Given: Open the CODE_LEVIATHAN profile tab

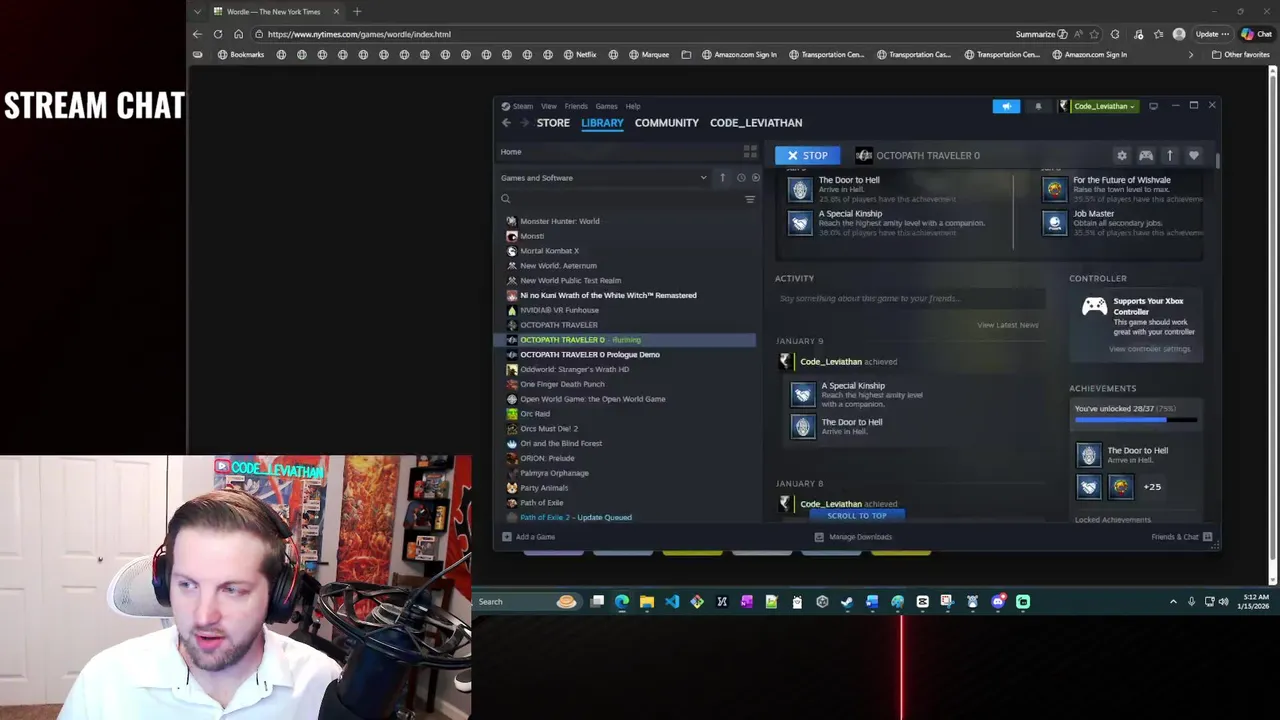Looking at the screenshot, I should click(756, 123).
